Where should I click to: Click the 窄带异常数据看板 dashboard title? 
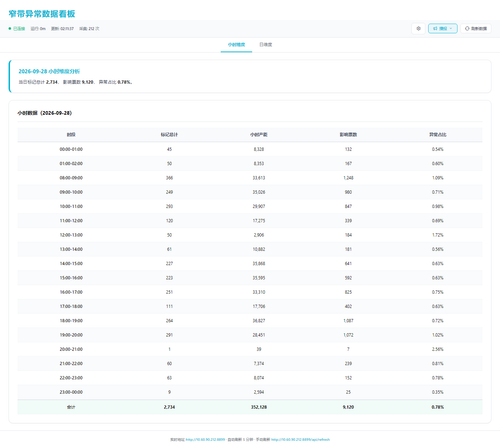(42, 14)
